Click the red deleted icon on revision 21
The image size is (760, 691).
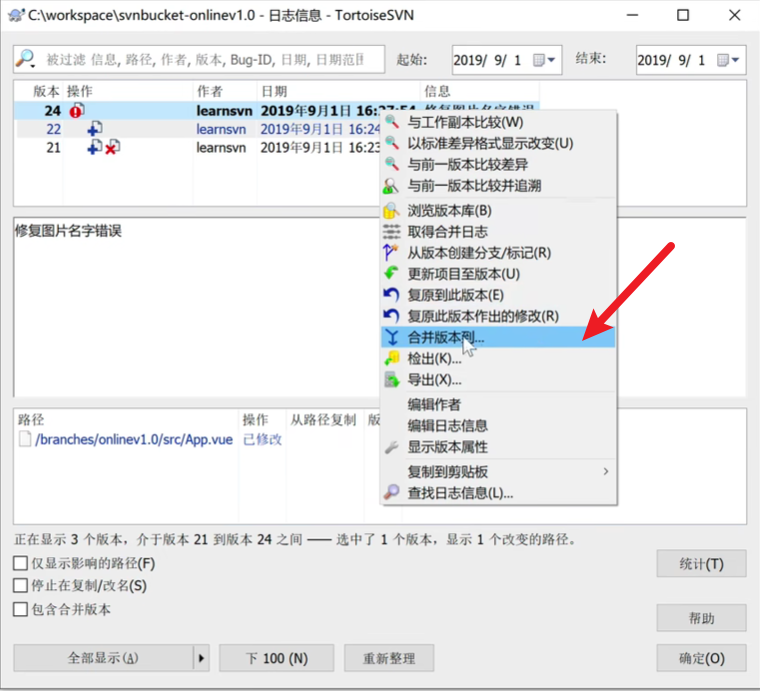pos(112,147)
